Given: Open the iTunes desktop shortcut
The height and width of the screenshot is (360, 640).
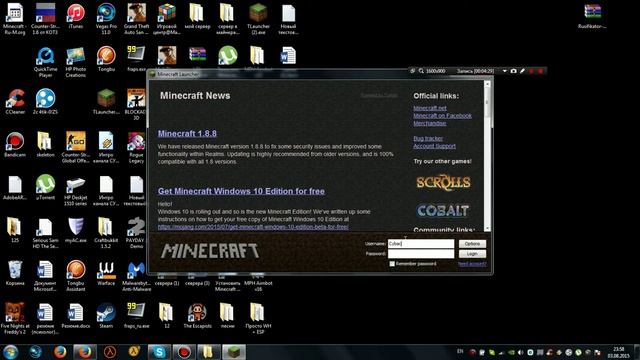Looking at the screenshot, I should (76, 16).
